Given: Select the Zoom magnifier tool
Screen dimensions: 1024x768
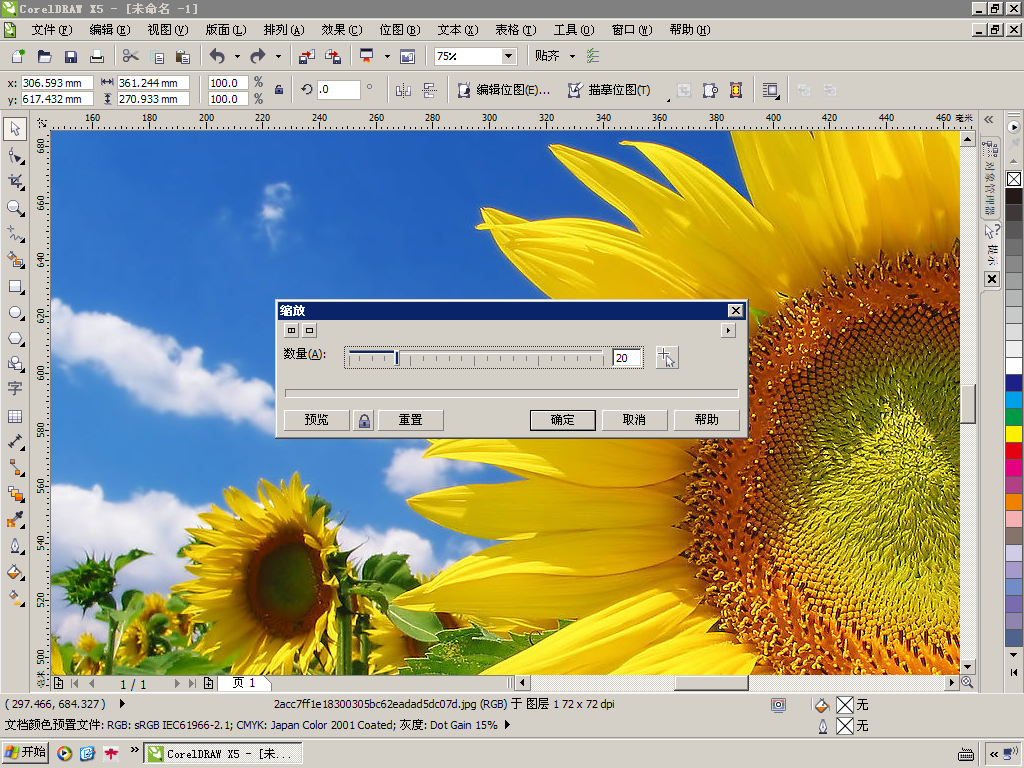Looking at the screenshot, I should (x=15, y=208).
